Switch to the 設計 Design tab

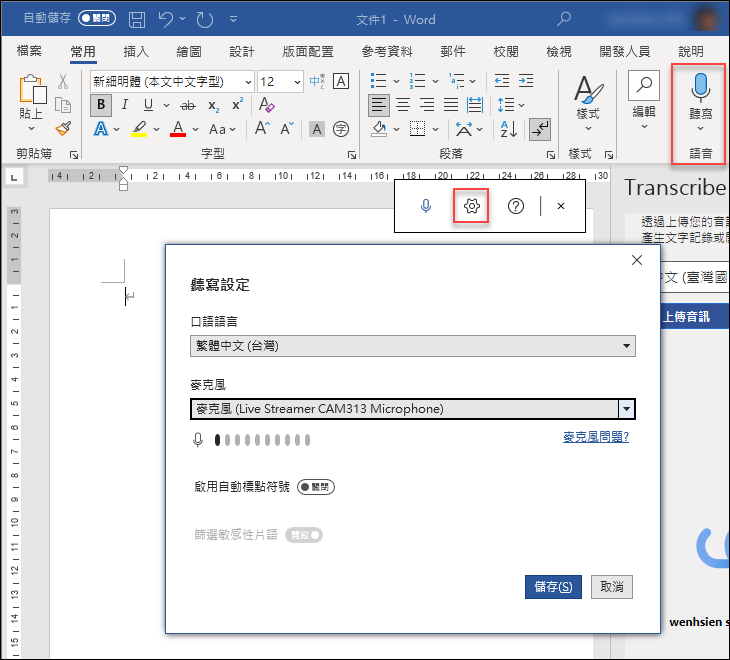[x=242, y=52]
